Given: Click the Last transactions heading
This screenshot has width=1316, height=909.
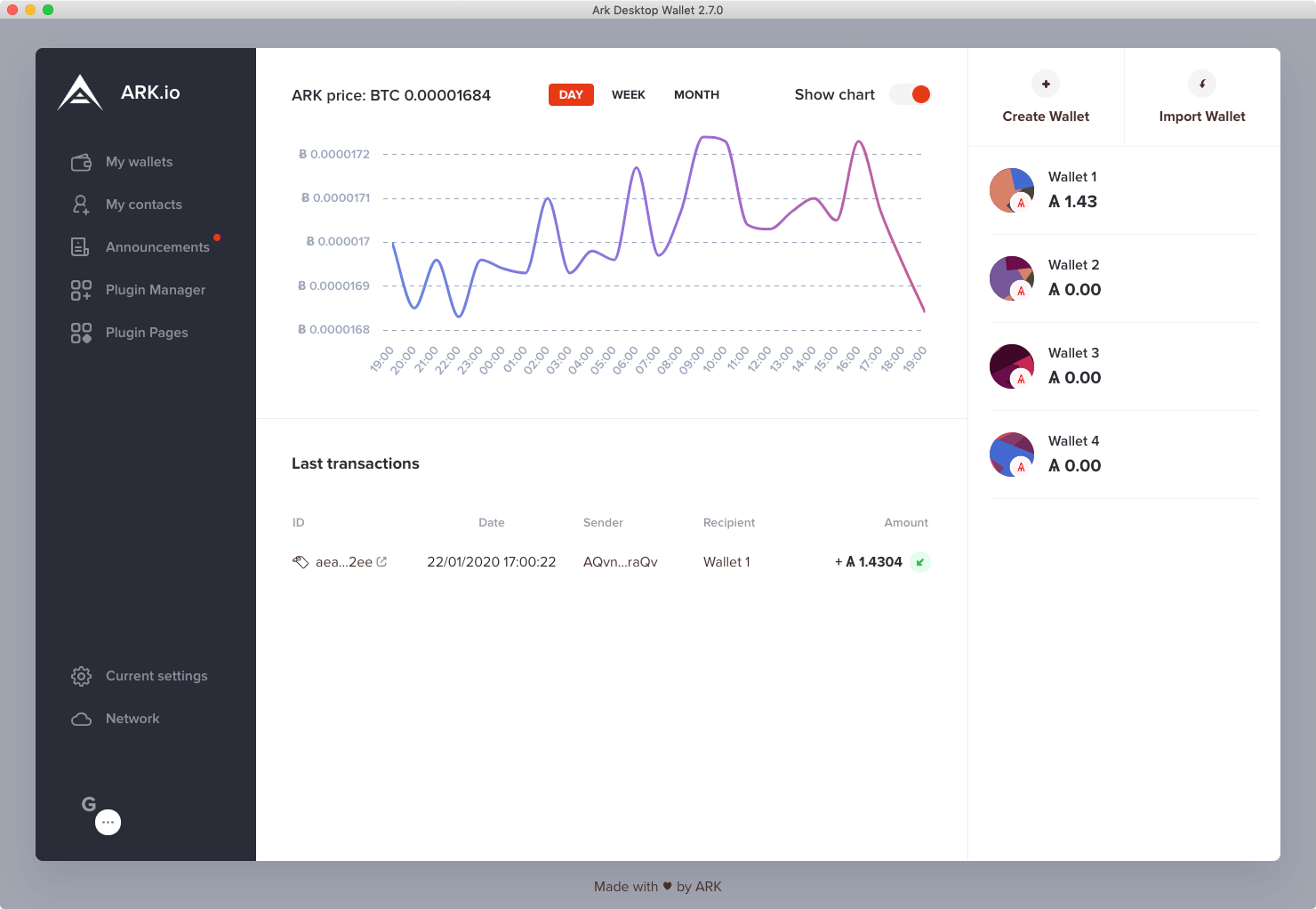Looking at the screenshot, I should point(356,463).
